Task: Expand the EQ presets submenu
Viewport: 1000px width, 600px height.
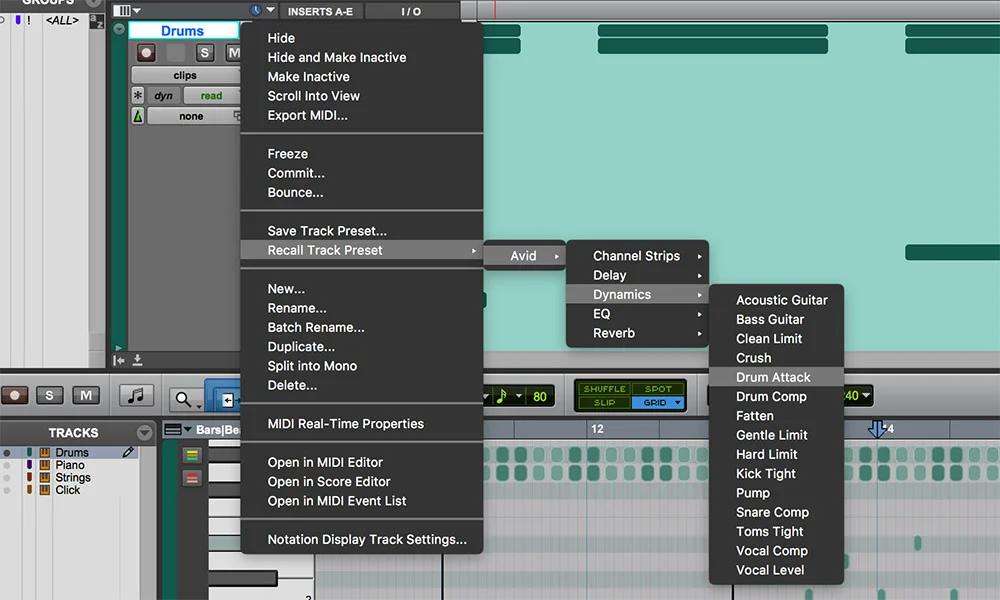Action: 637,314
